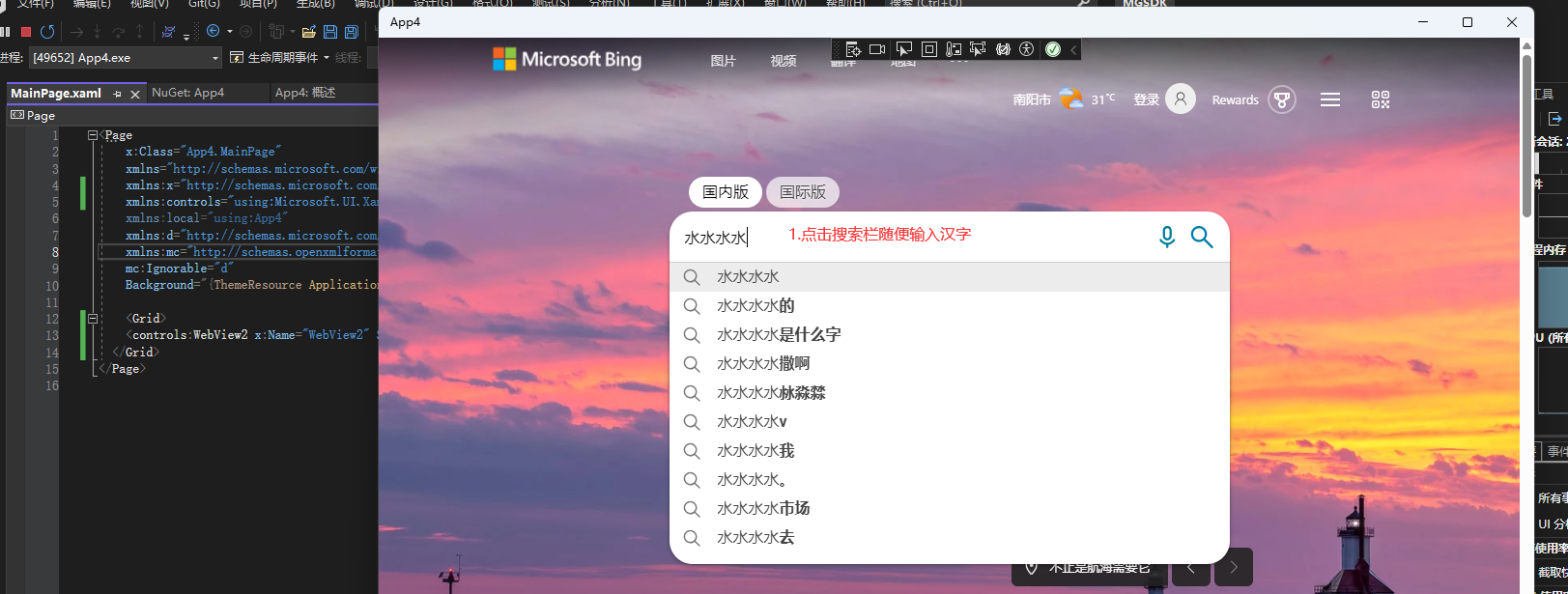Image resolution: width=1568 pixels, height=594 pixels.
Task: Go to next Bing background image
Action: [x=1234, y=568]
